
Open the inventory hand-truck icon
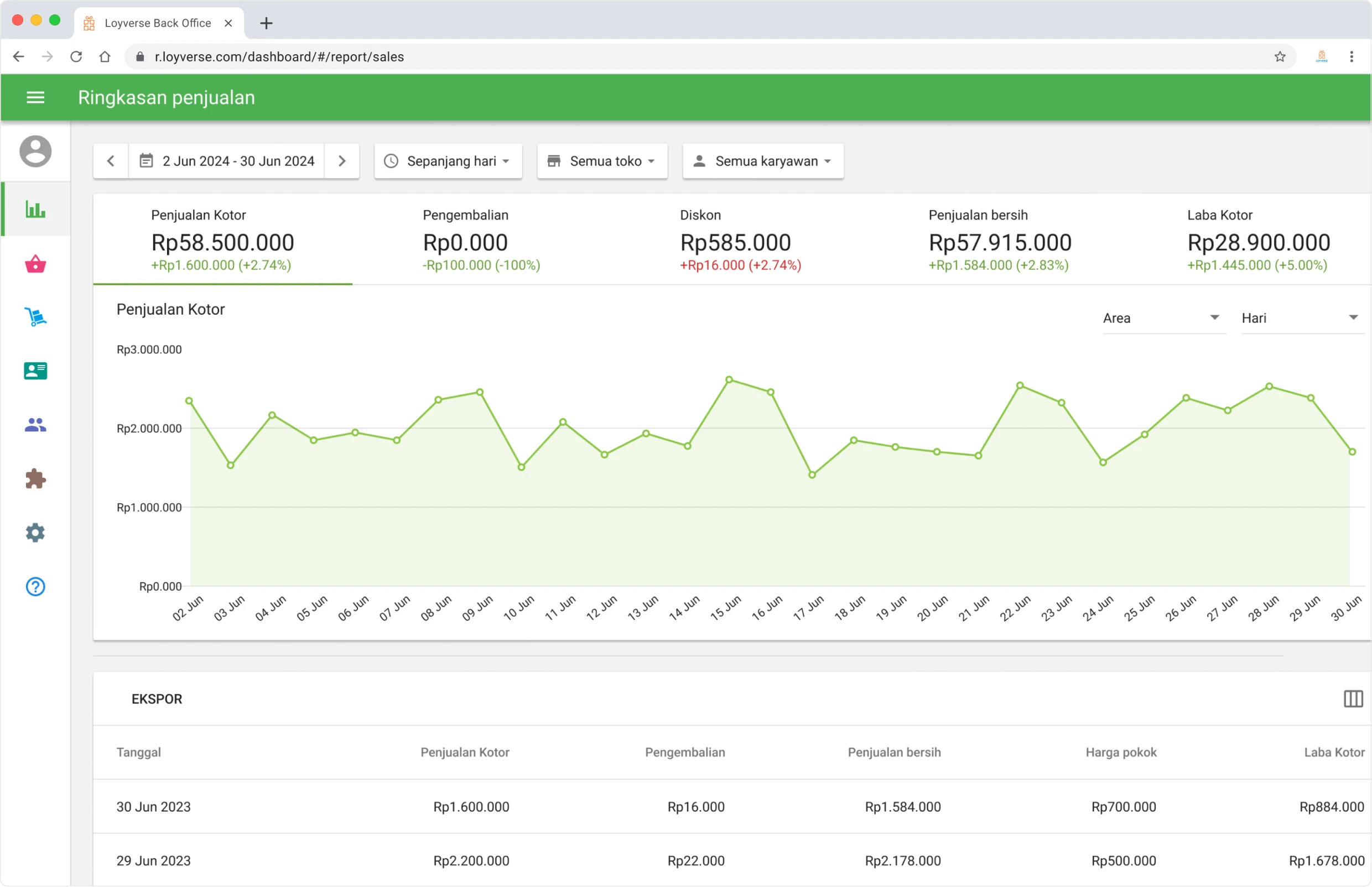pyautogui.click(x=35, y=317)
